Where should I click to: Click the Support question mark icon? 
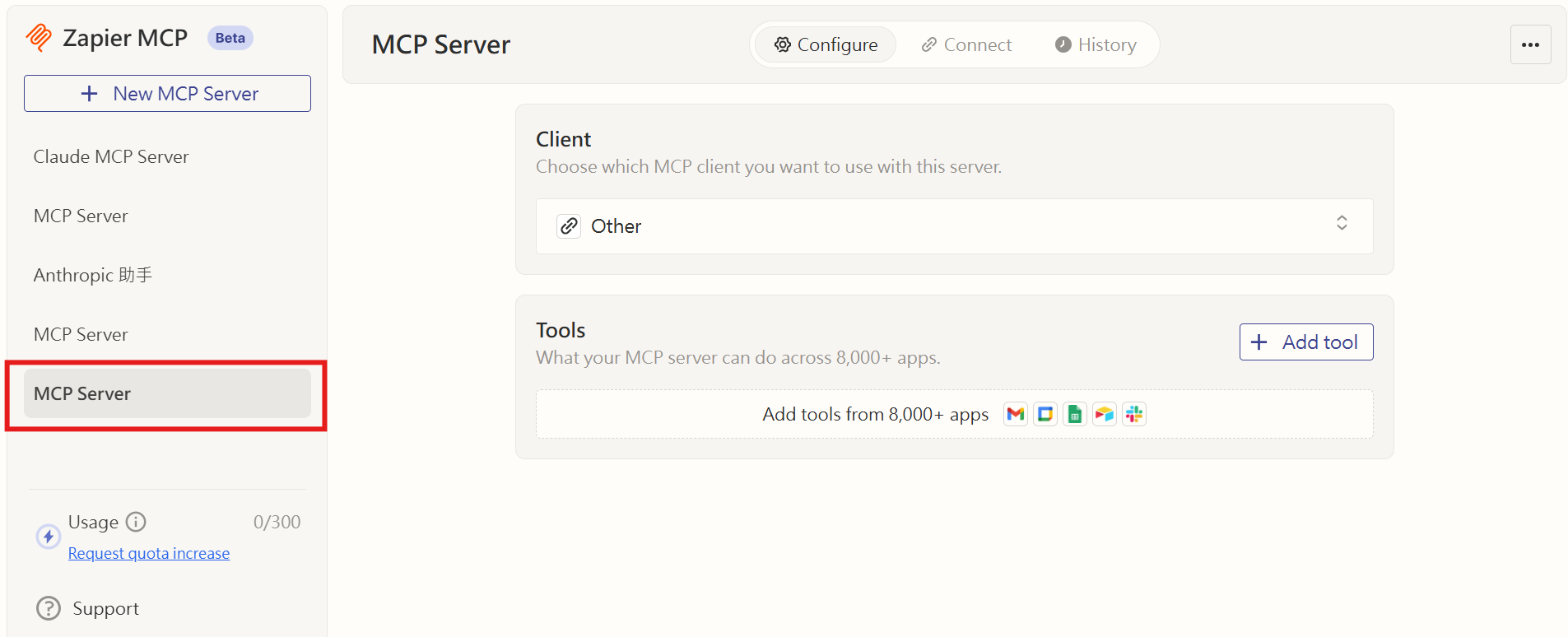(x=49, y=608)
